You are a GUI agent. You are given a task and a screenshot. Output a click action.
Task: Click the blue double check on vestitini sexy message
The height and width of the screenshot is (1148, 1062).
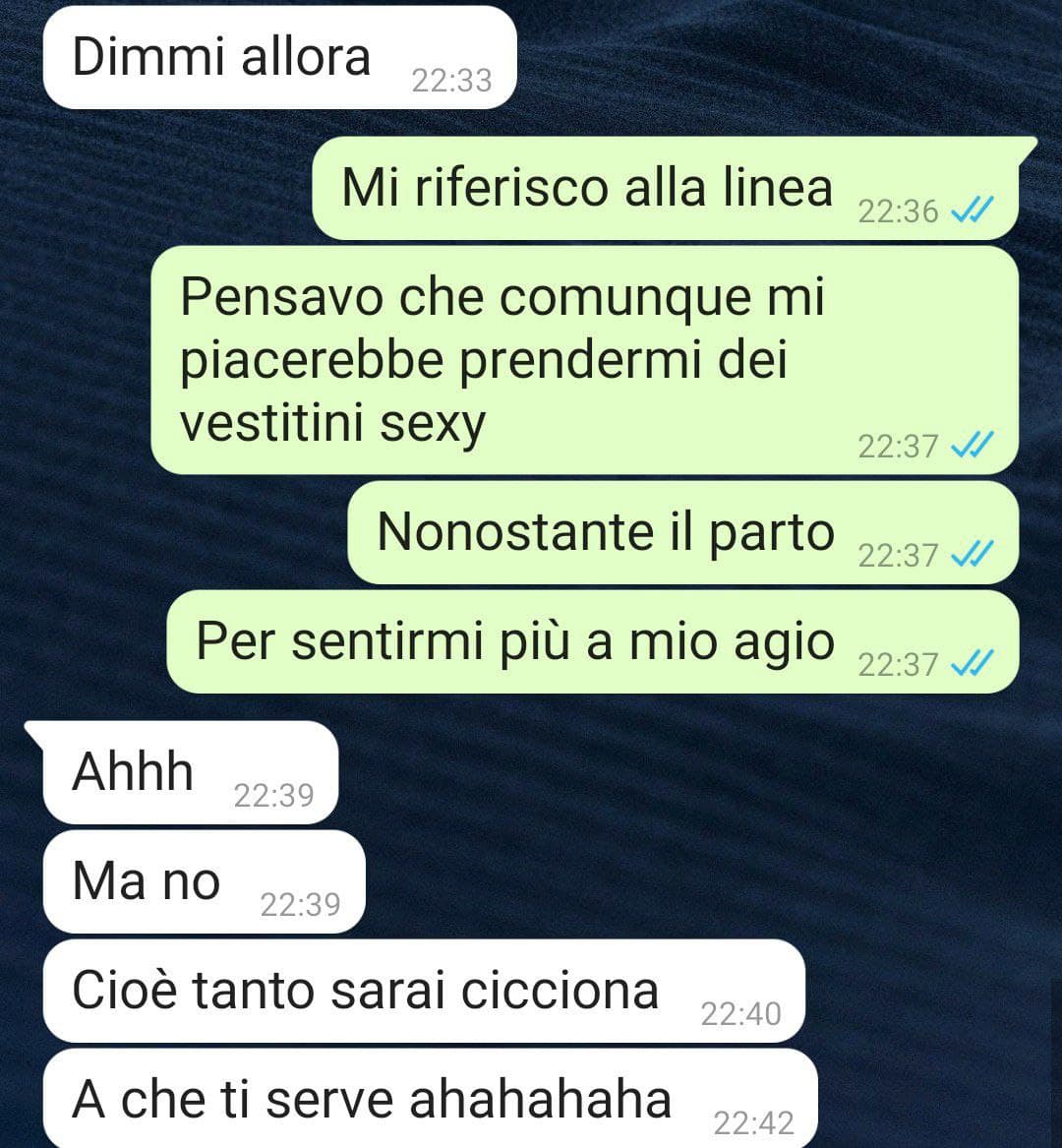(972, 446)
